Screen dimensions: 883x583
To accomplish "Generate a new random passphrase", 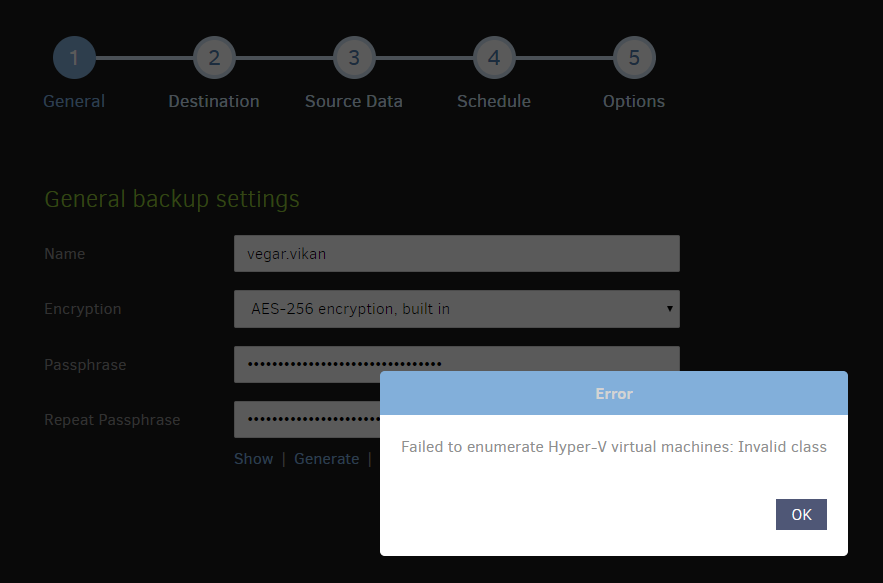I will [x=326, y=458].
